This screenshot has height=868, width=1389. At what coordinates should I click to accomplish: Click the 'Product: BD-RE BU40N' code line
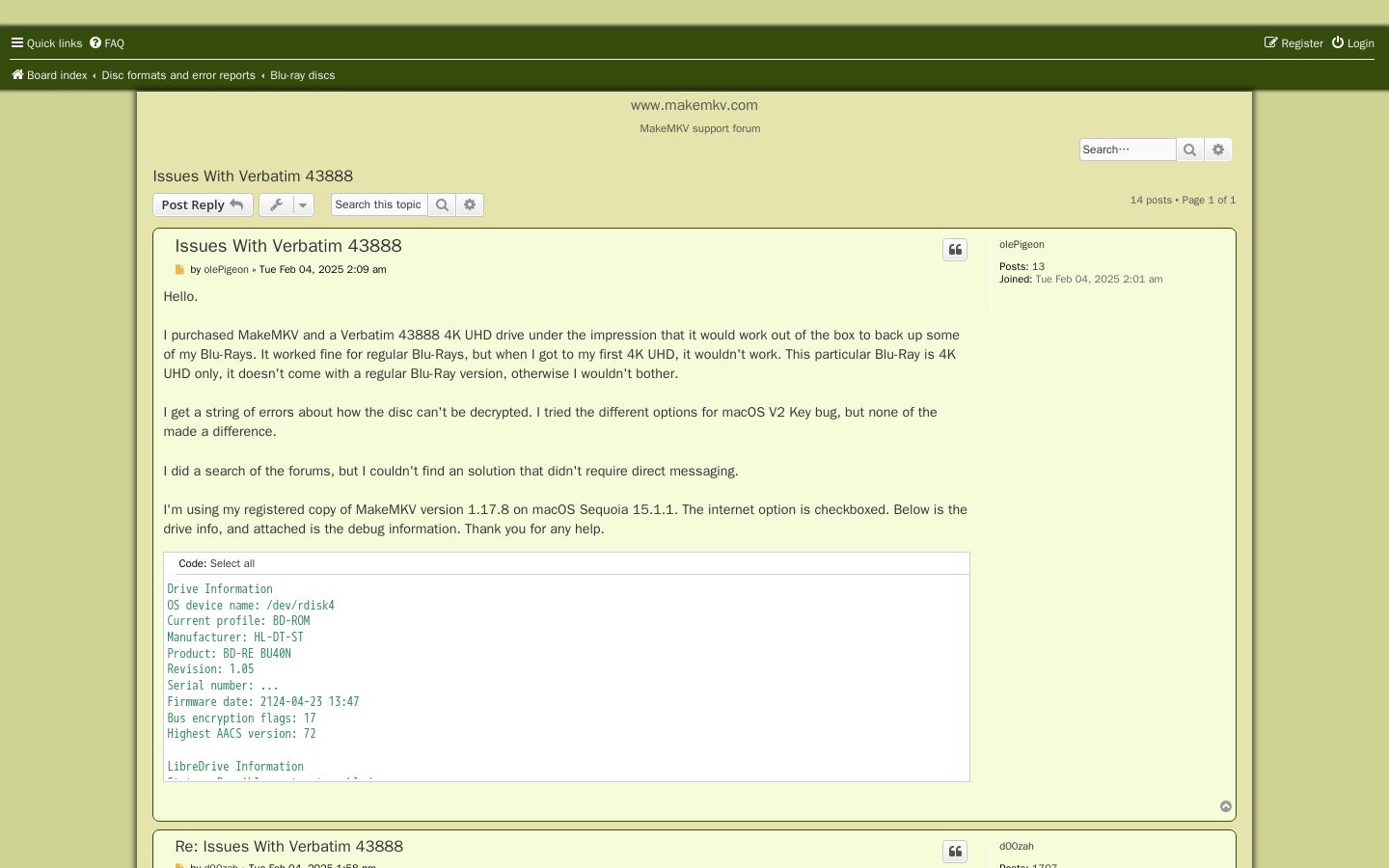(x=229, y=654)
